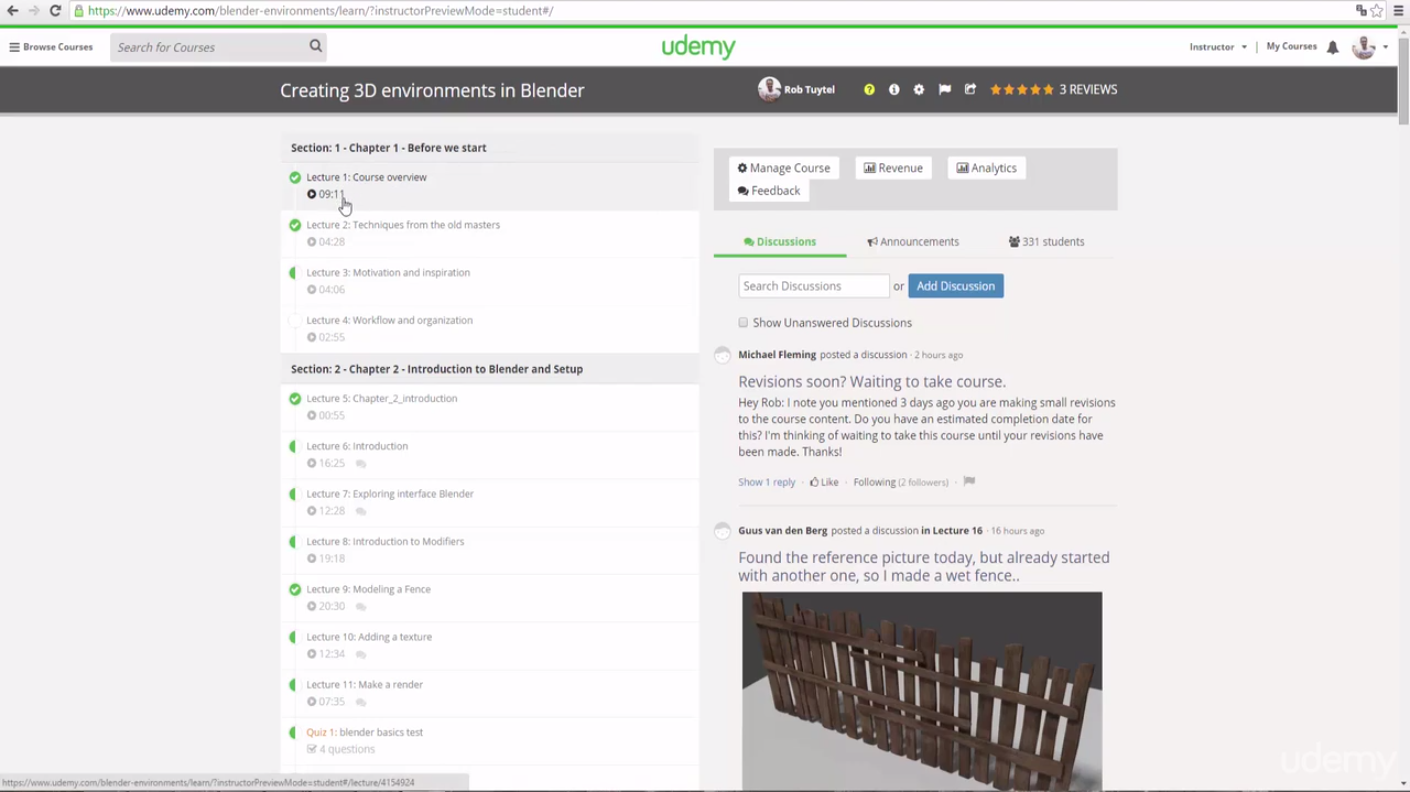
Task: Click the yellow question mark help icon
Action: (x=869, y=90)
